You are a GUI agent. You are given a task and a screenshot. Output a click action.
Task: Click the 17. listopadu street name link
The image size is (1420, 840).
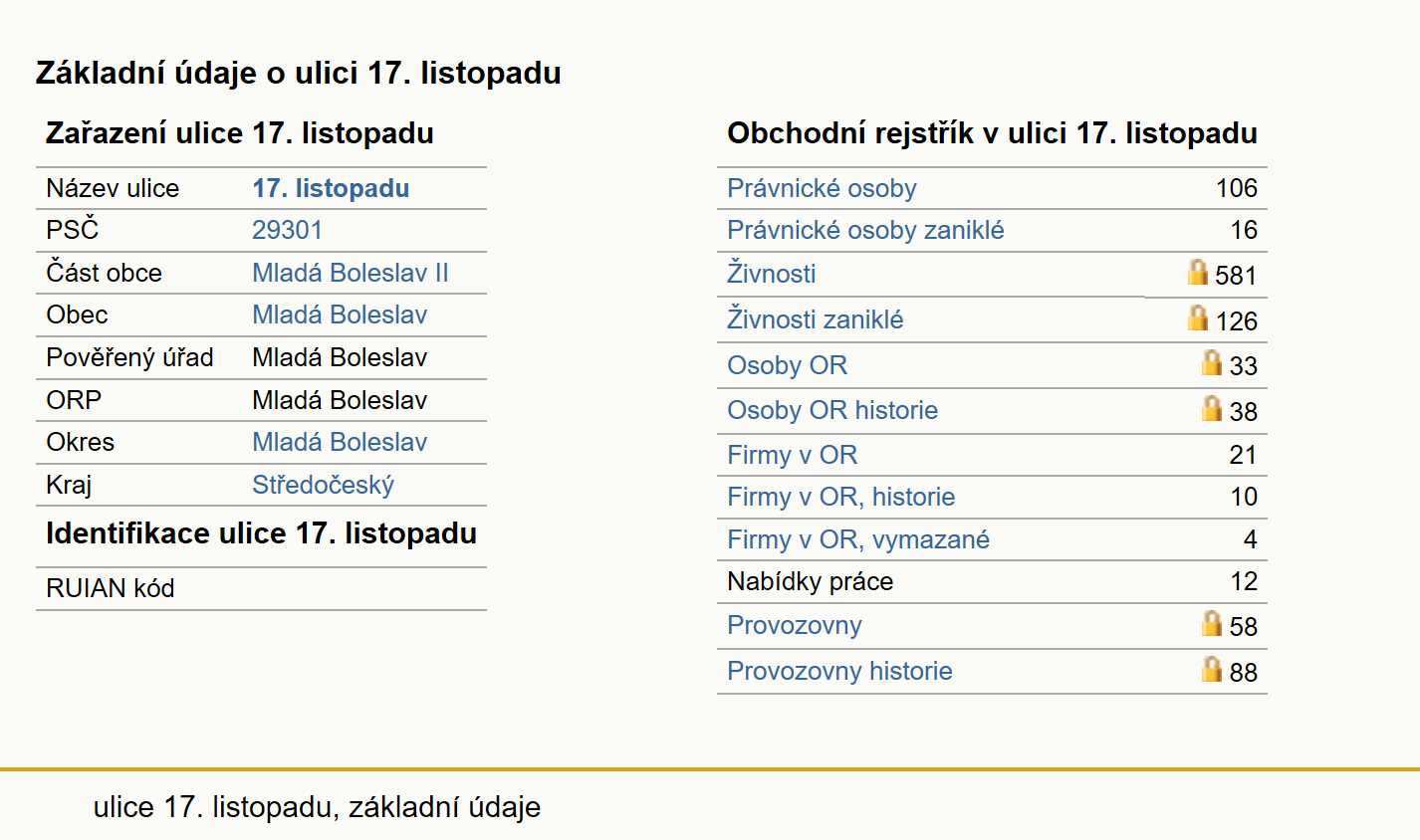tap(331, 188)
